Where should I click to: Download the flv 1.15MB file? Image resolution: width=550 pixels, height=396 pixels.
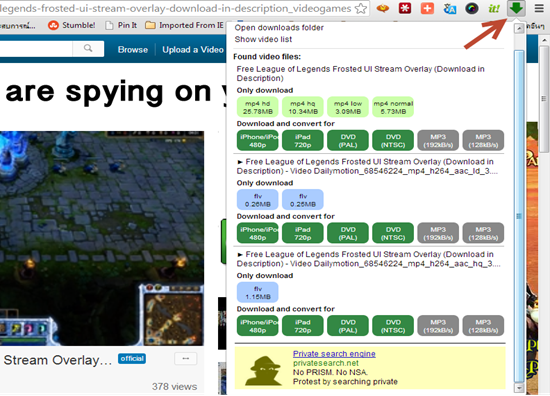[257, 293]
